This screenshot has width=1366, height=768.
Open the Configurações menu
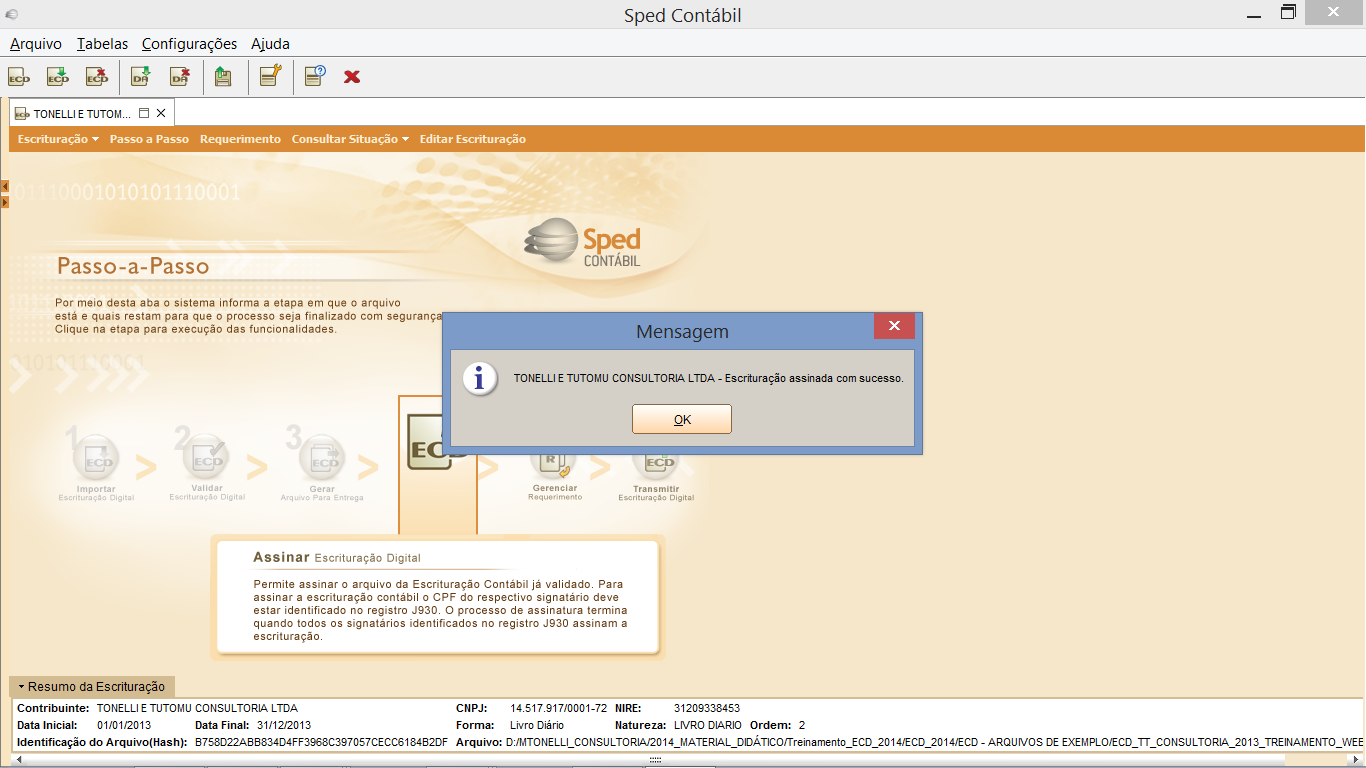[x=189, y=44]
